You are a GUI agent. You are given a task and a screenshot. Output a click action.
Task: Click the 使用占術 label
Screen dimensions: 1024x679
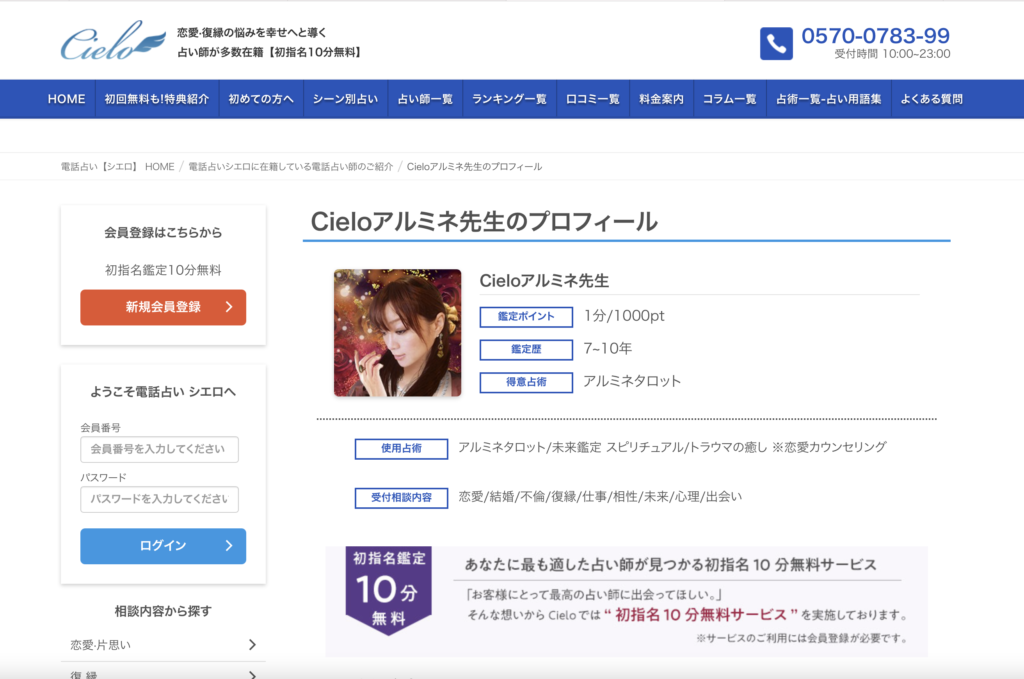(401, 449)
